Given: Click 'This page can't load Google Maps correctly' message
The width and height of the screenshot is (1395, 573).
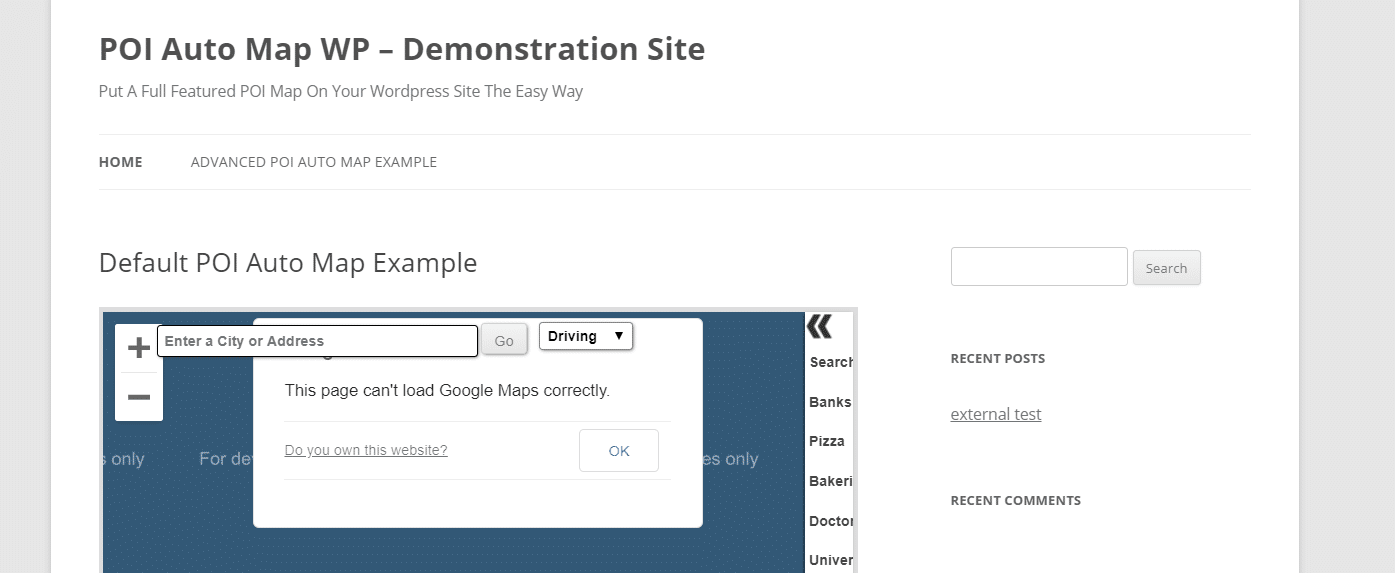Looking at the screenshot, I should [447, 390].
